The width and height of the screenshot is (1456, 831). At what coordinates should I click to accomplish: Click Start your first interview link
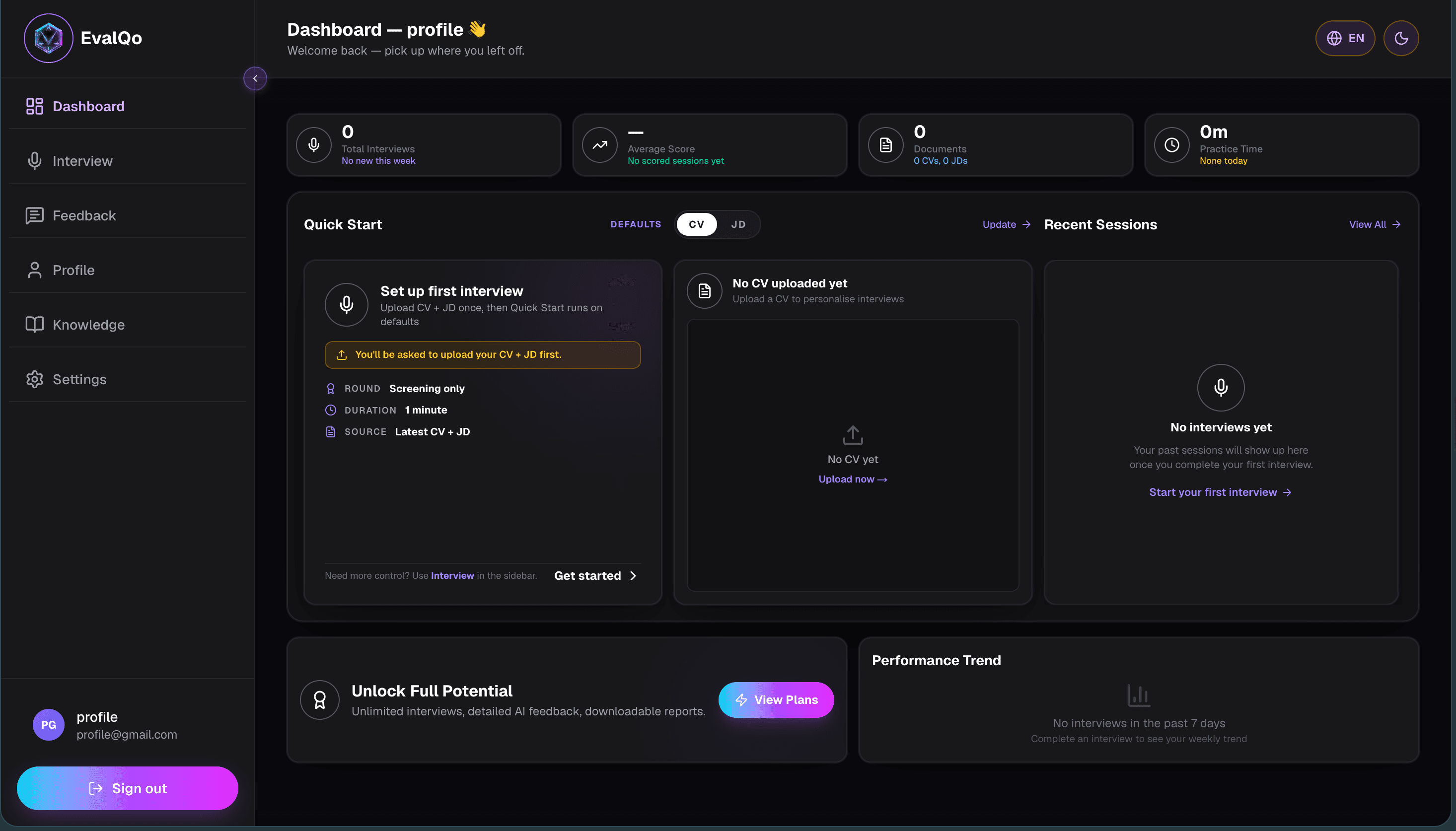(1220, 492)
